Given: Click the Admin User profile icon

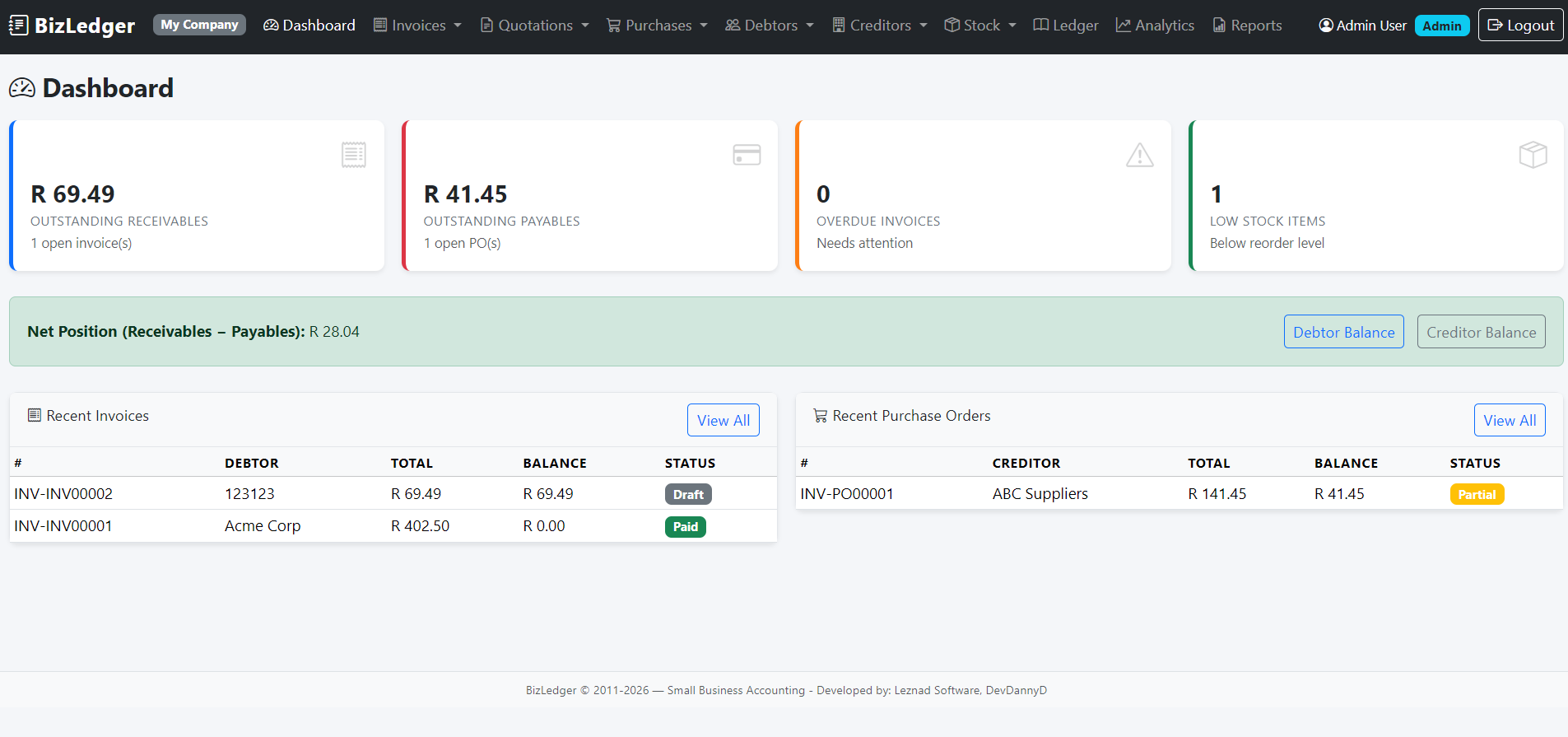Looking at the screenshot, I should point(1326,26).
